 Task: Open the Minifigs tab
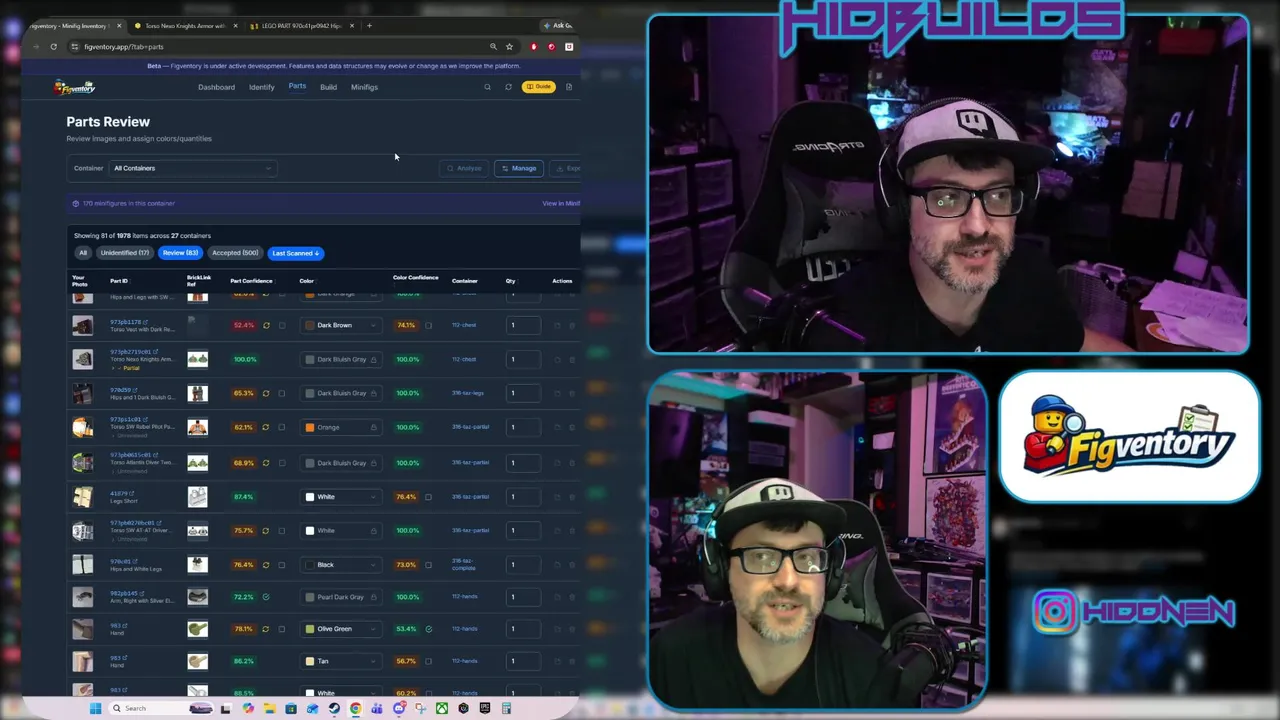pyautogui.click(x=364, y=87)
